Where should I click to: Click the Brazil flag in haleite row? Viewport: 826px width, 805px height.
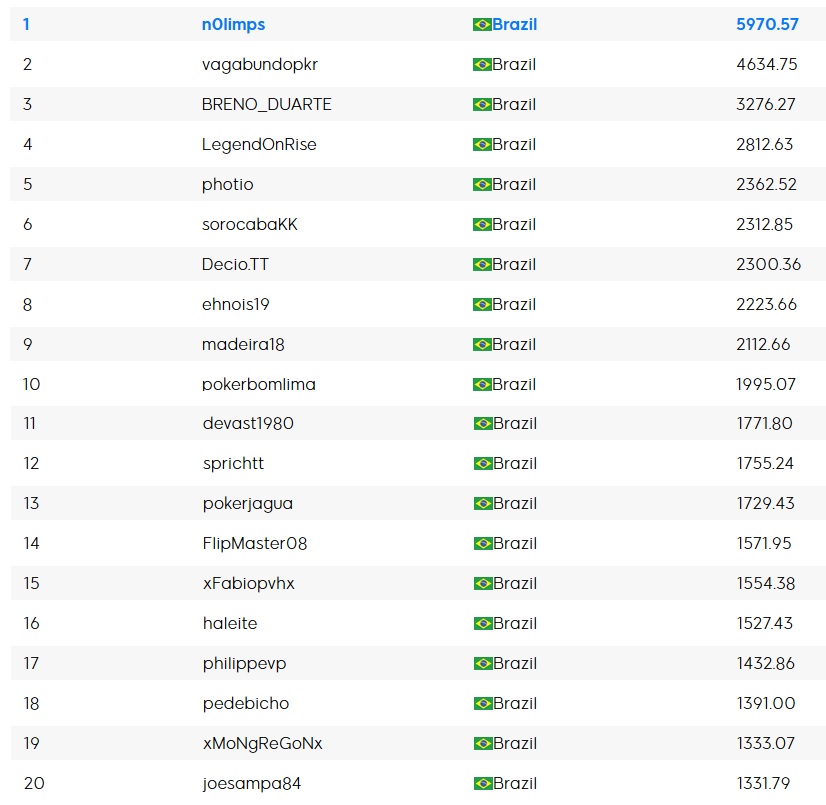coord(483,624)
